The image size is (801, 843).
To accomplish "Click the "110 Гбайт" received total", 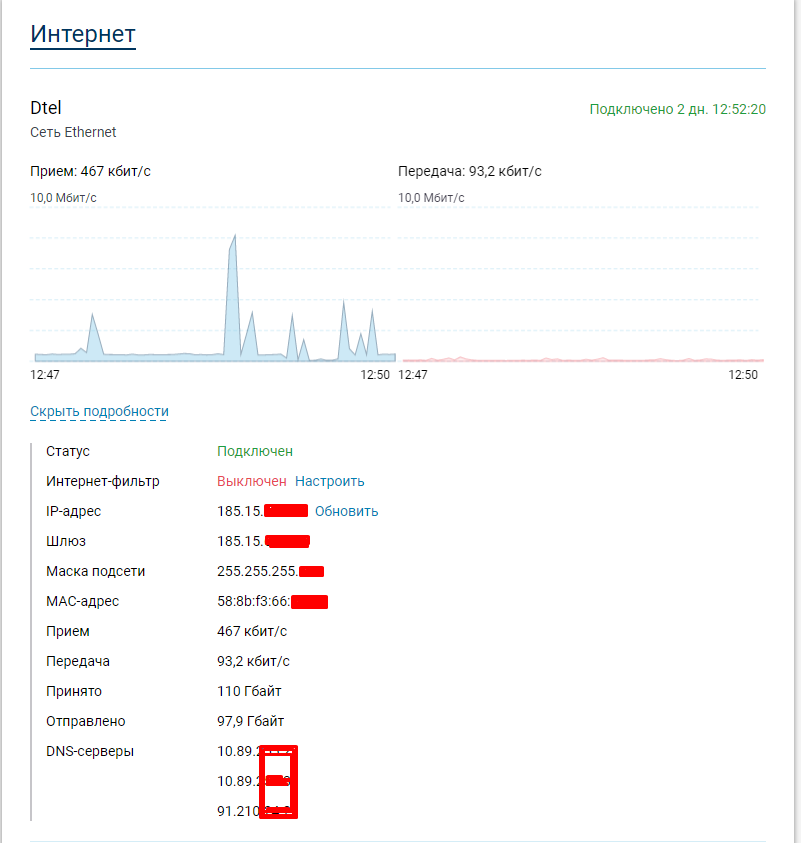I will click(x=249, y=691).
